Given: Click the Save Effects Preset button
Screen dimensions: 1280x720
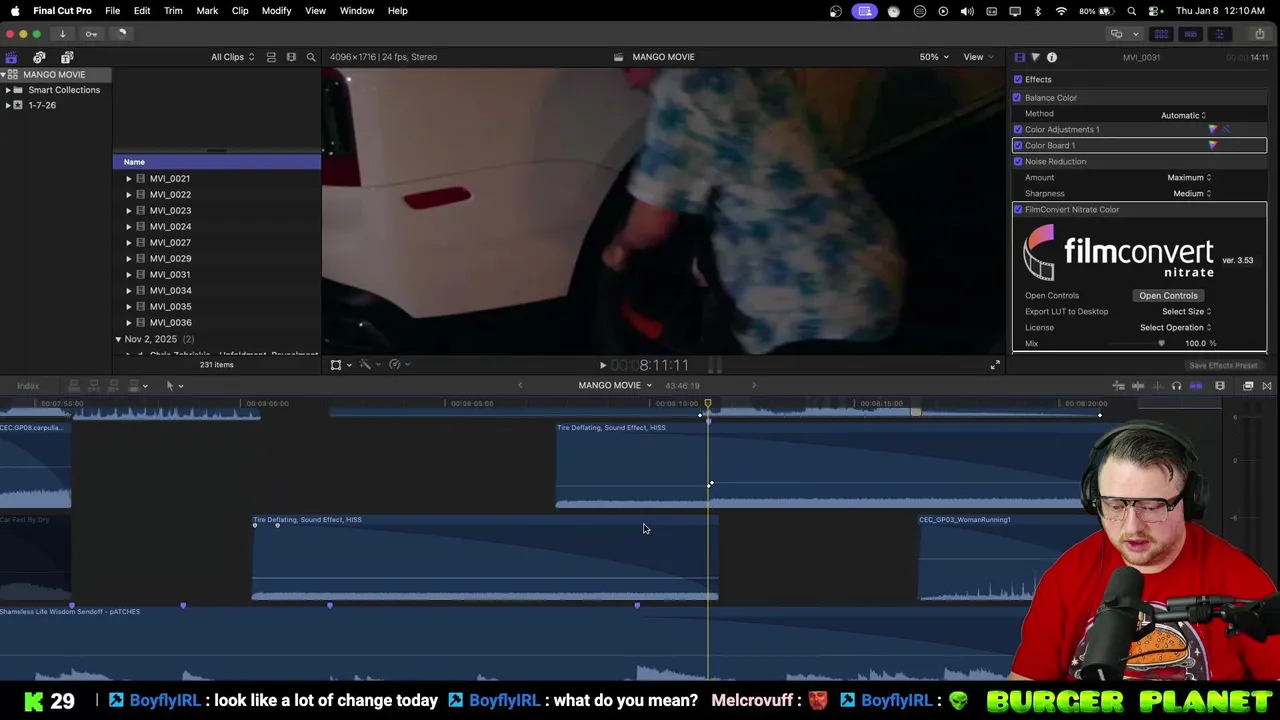Looking at the screenshot, I should [1223, 366].
